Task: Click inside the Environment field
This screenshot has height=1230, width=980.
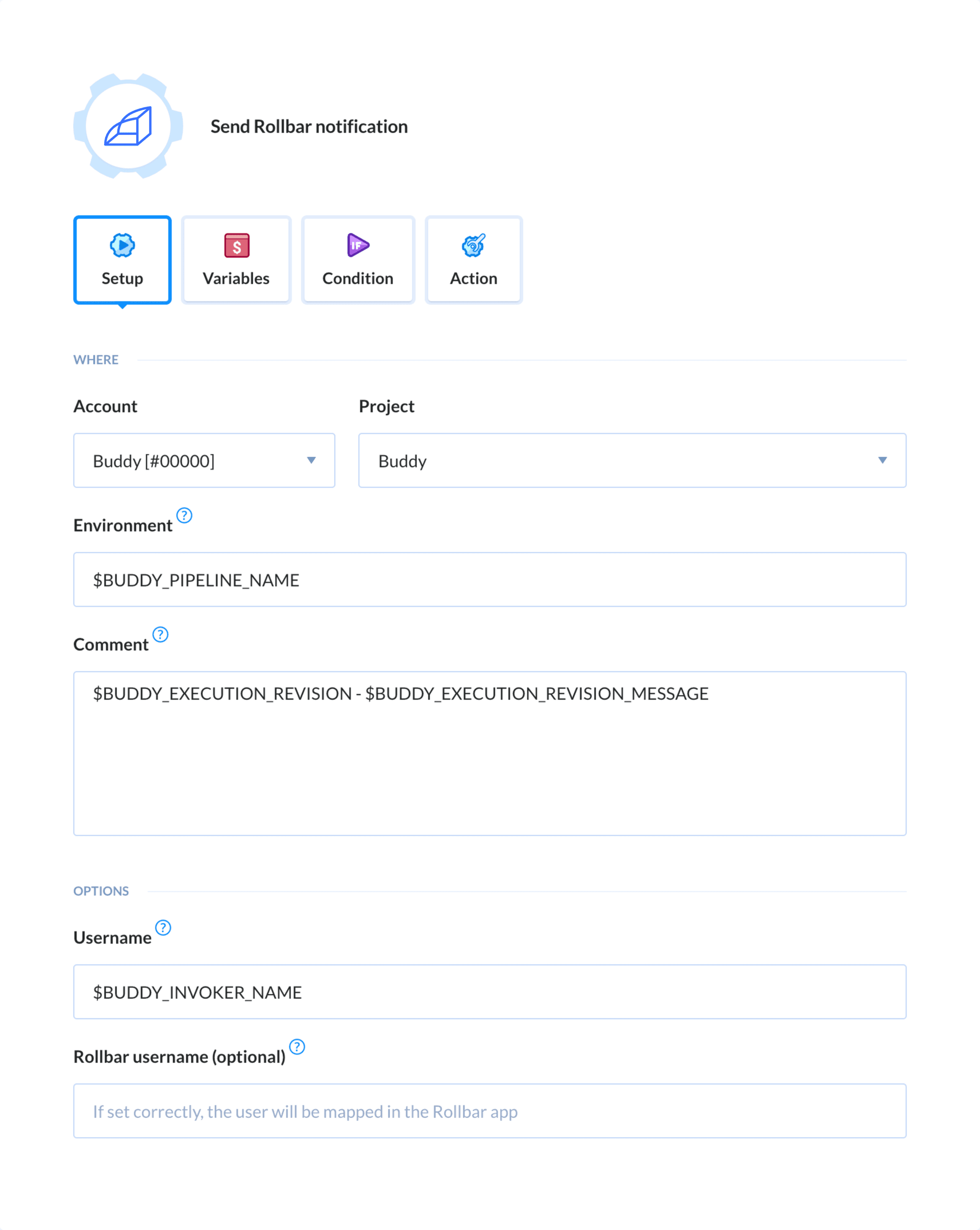Action: pos(489,579)
